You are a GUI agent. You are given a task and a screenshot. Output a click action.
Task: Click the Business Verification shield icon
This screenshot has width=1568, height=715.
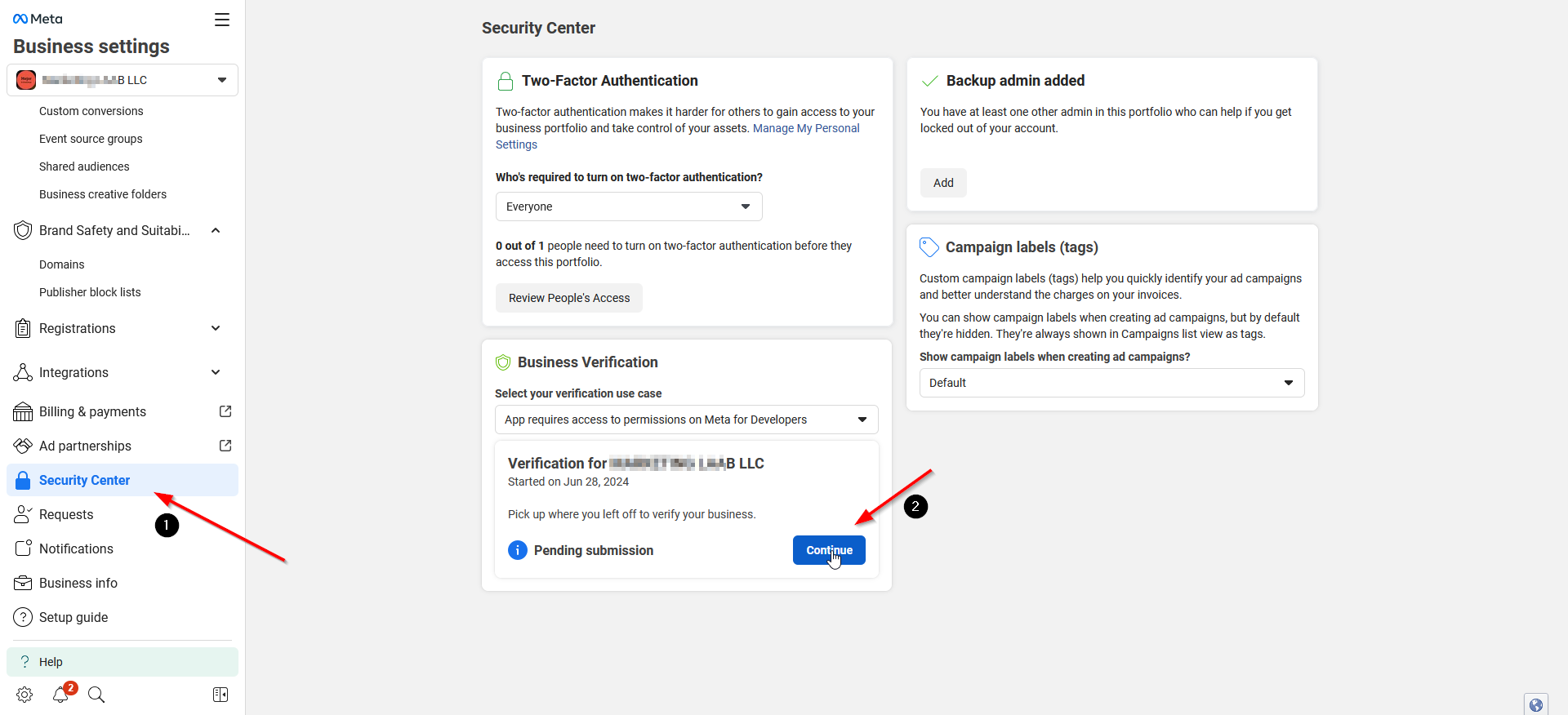504,362
